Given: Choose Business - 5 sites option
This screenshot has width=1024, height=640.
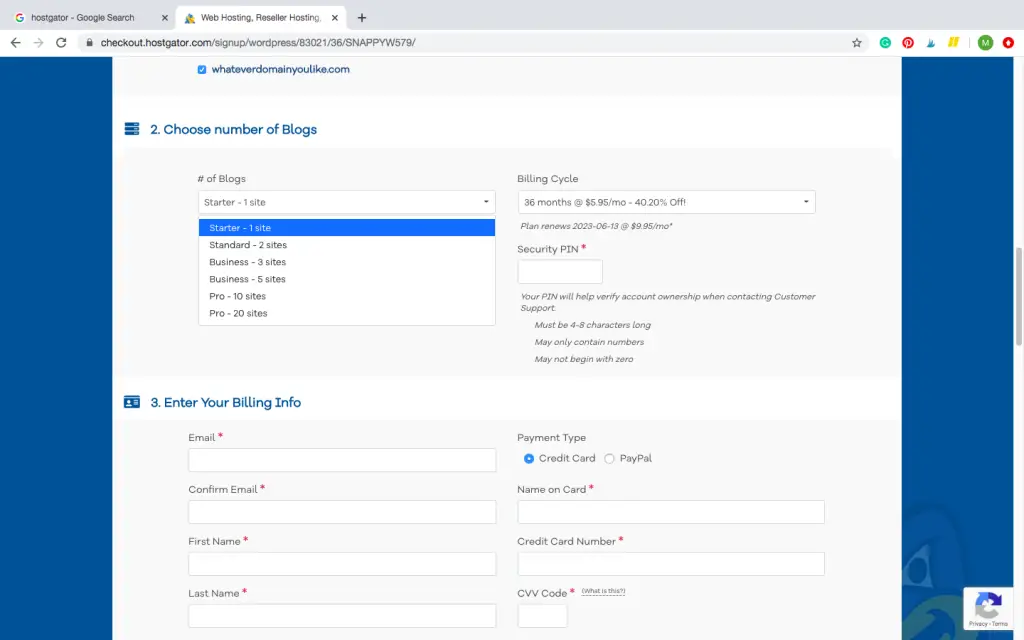Looking at the screenshot, I should pos(347,279).
